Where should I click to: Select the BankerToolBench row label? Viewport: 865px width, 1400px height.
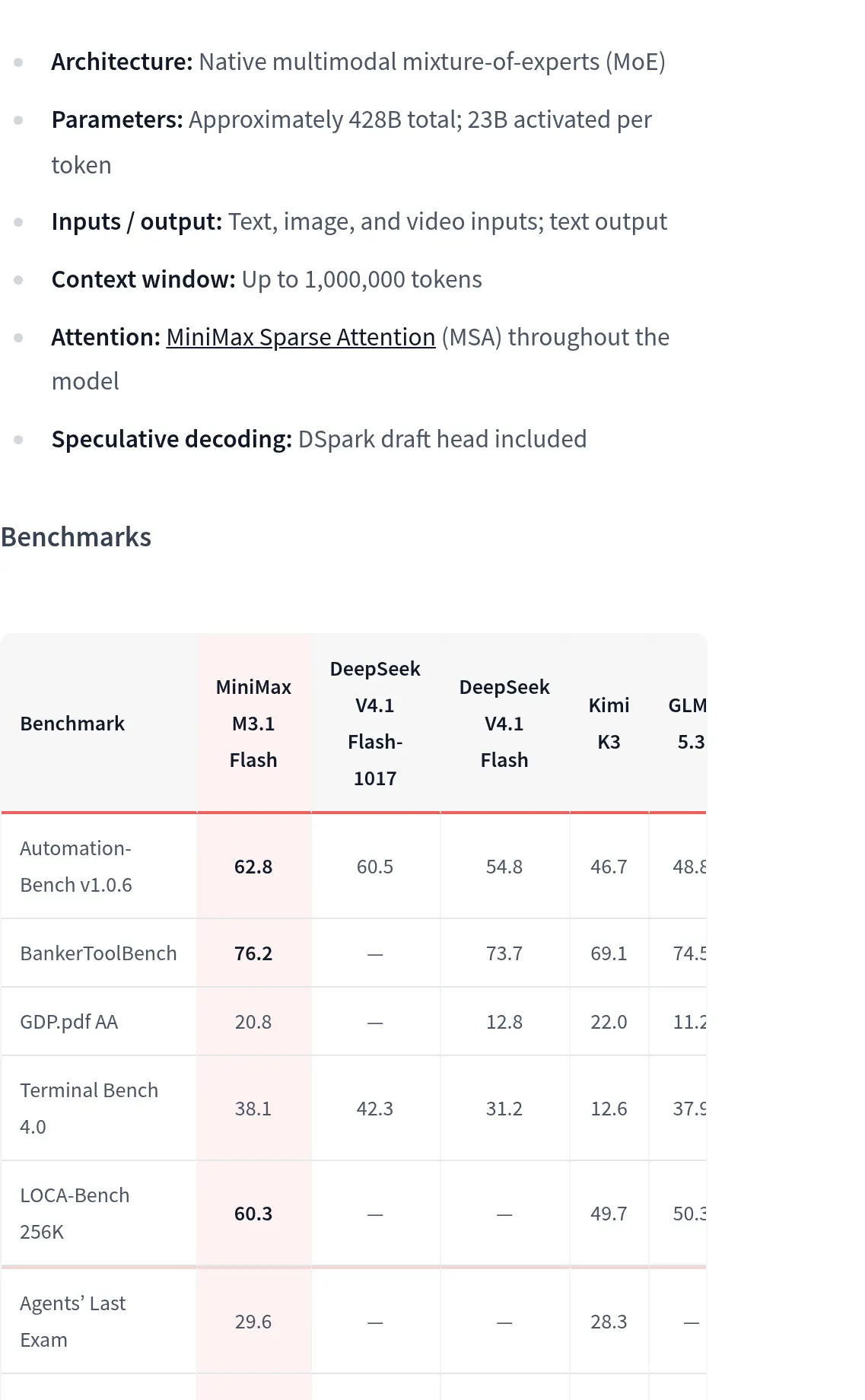[x=98, y=953]
